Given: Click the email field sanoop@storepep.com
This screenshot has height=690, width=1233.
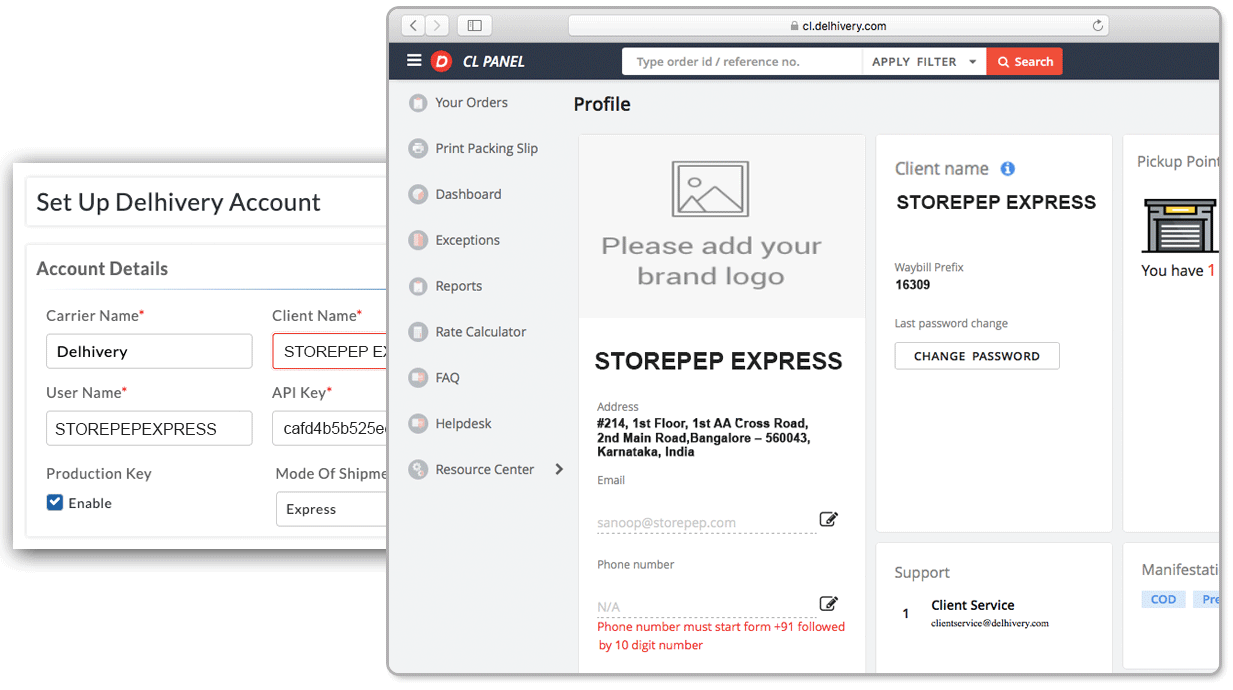Looking at the screenshot, I should [x=706, y=522].
